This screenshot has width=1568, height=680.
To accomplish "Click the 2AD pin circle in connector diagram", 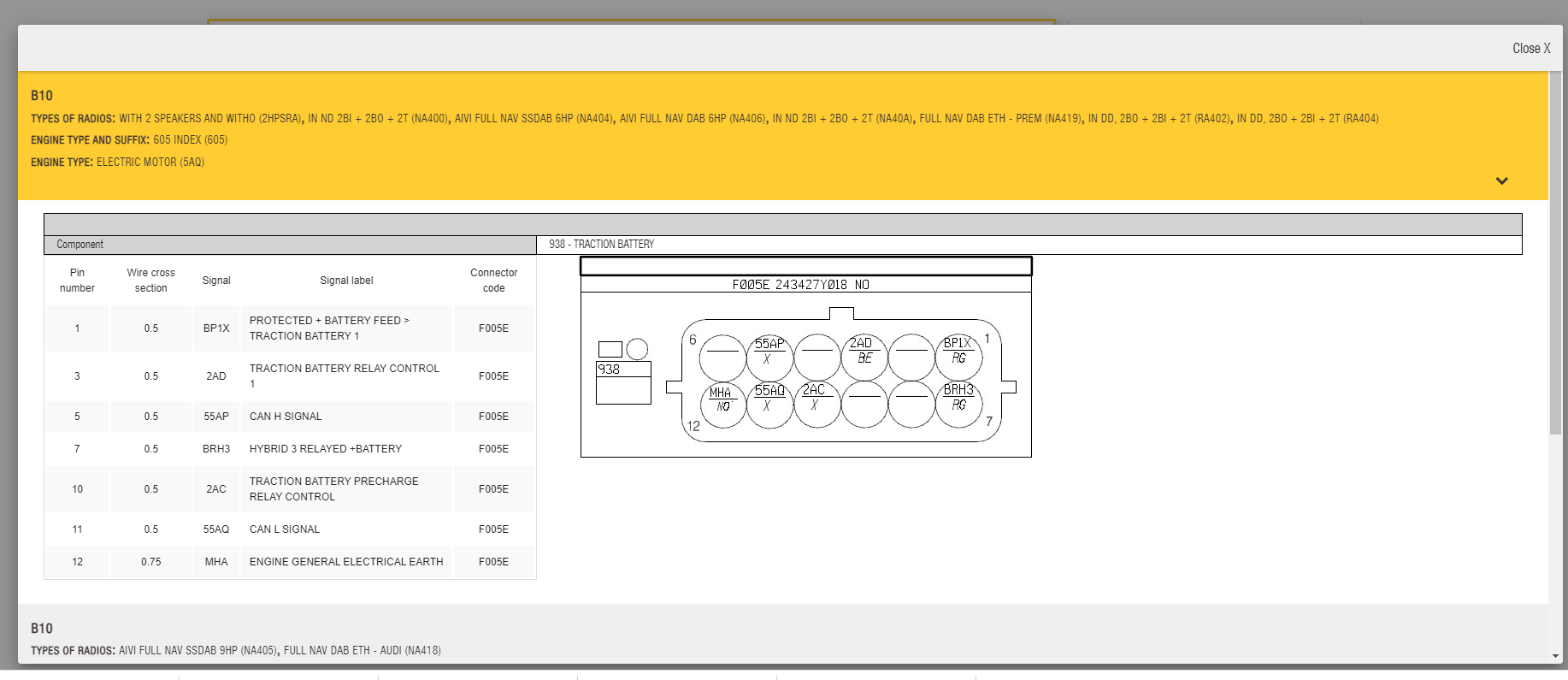I will point(864,357).
